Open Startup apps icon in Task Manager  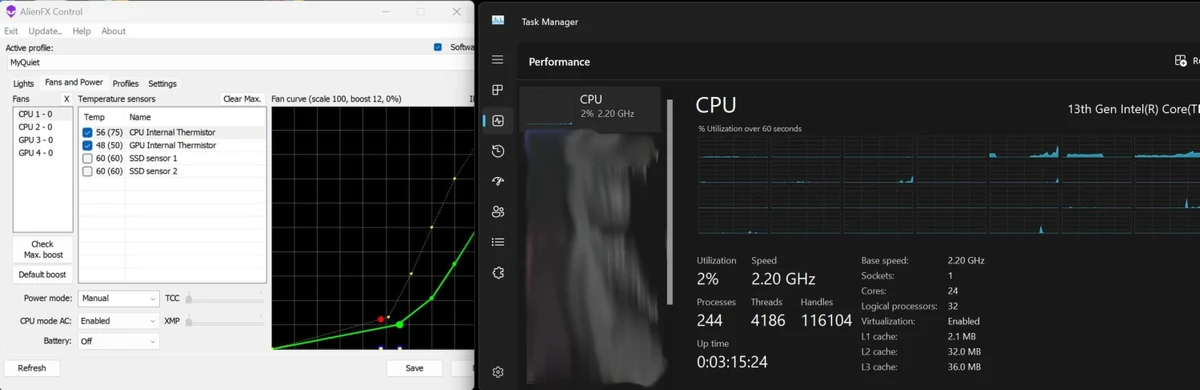tap(498, 181)
